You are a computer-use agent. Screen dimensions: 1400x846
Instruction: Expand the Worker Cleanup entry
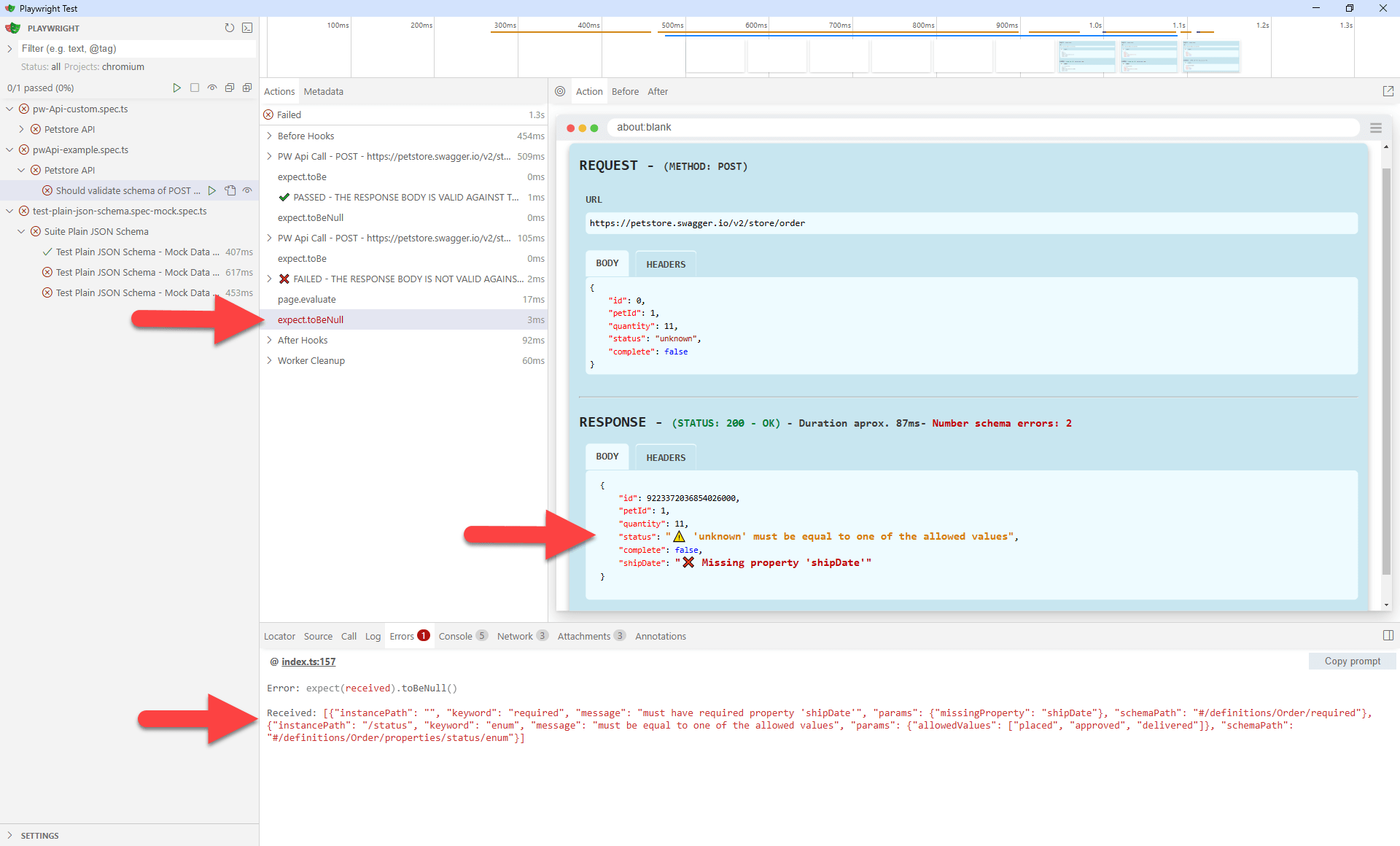[268, 360]
